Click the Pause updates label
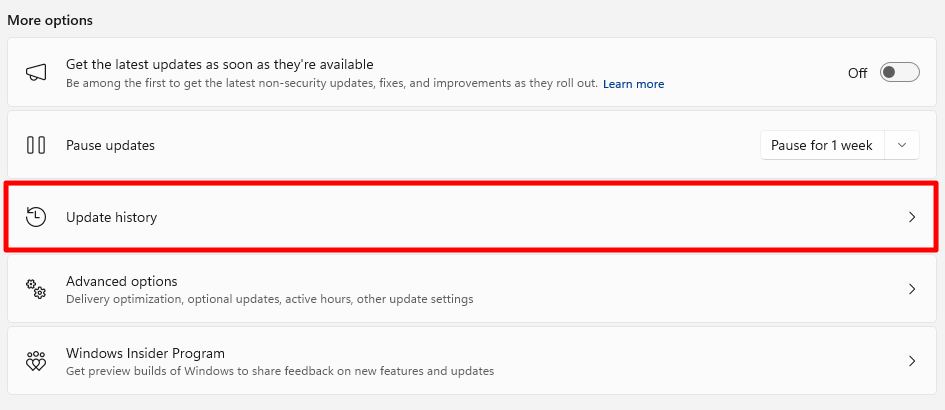945x410 pixels. pyautogui.click(x=110, y=145)
